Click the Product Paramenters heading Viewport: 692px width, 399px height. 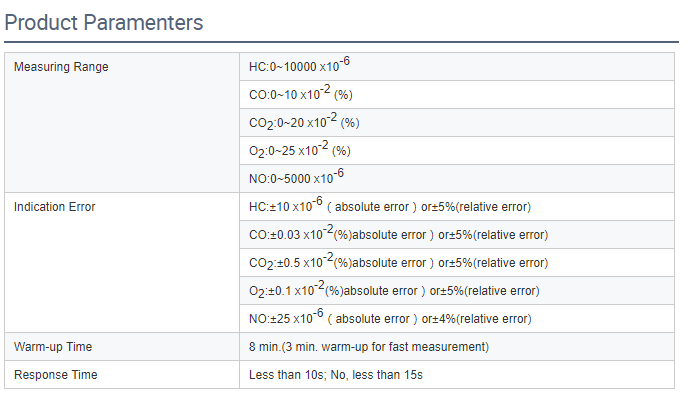pyautogui.click(x=104, y=23)
